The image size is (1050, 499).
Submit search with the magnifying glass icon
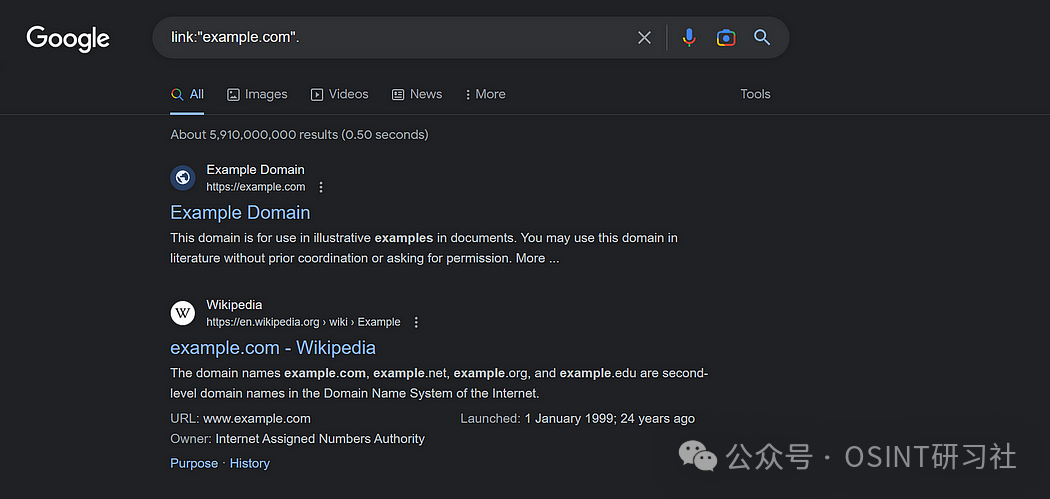point(762,38)
